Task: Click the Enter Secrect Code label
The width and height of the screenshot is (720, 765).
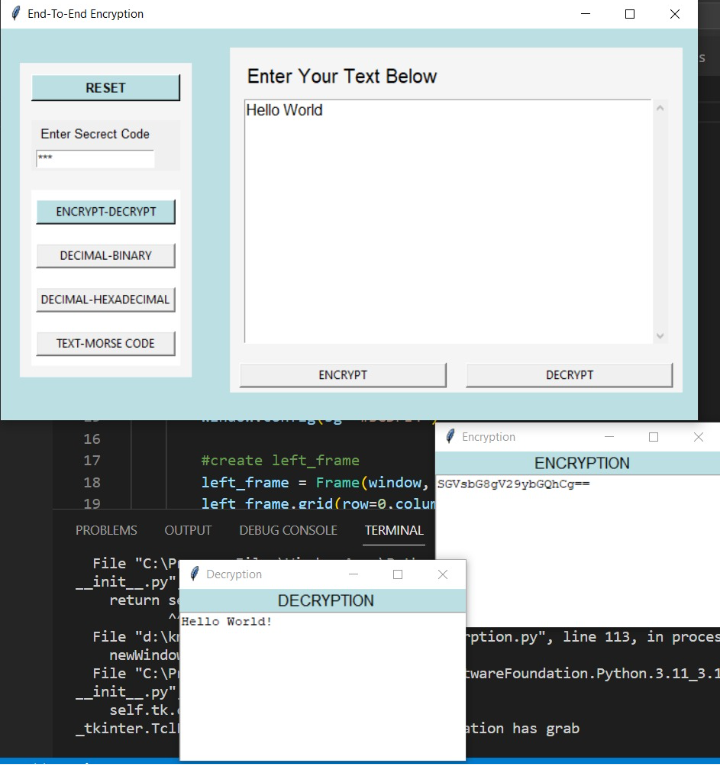Action: point(95,134)
